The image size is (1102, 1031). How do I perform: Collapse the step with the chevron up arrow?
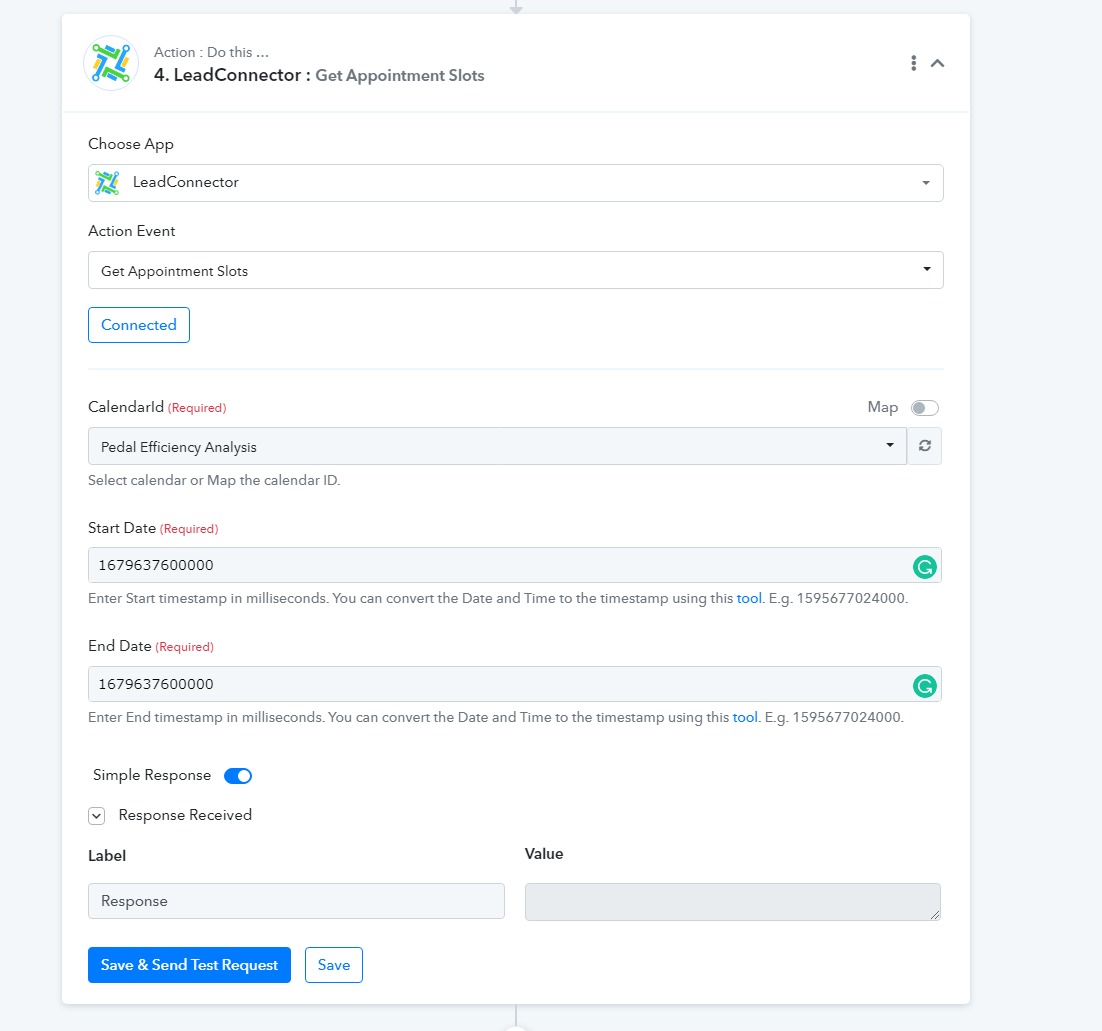(x=937, y=63)
